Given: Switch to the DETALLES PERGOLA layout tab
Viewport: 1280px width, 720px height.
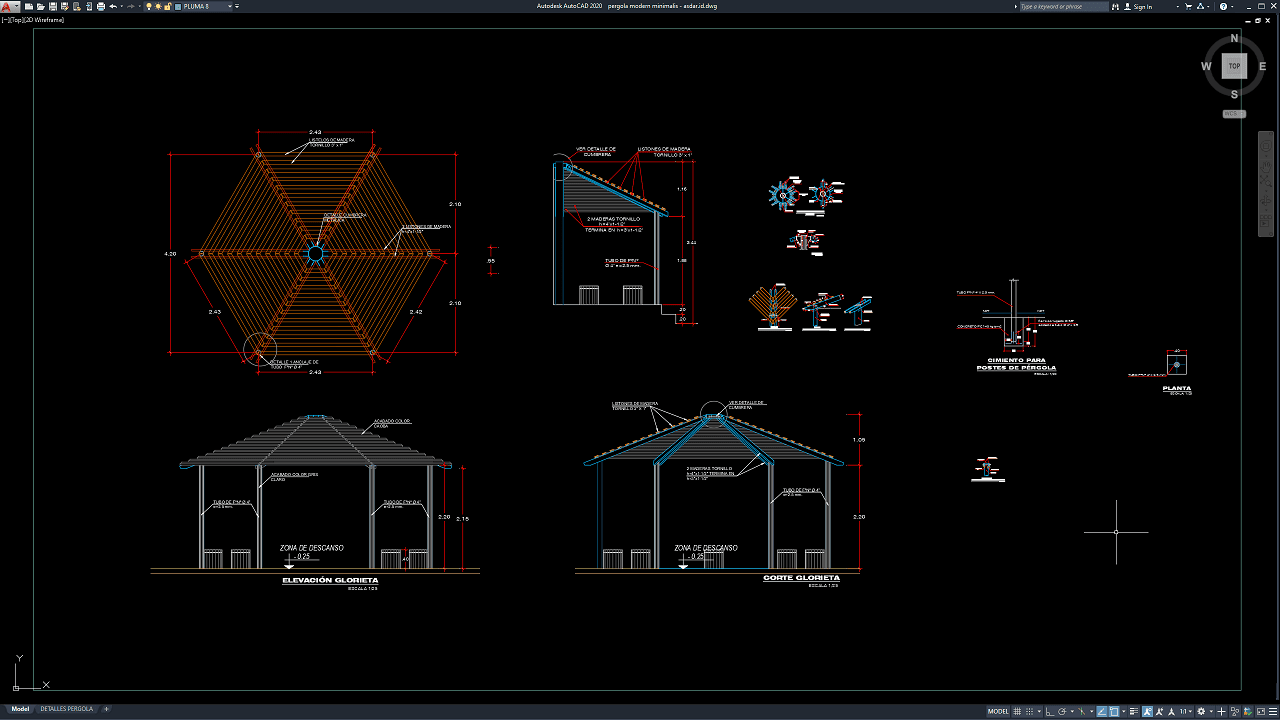Looking at the screenshot, I should point(66,709).
